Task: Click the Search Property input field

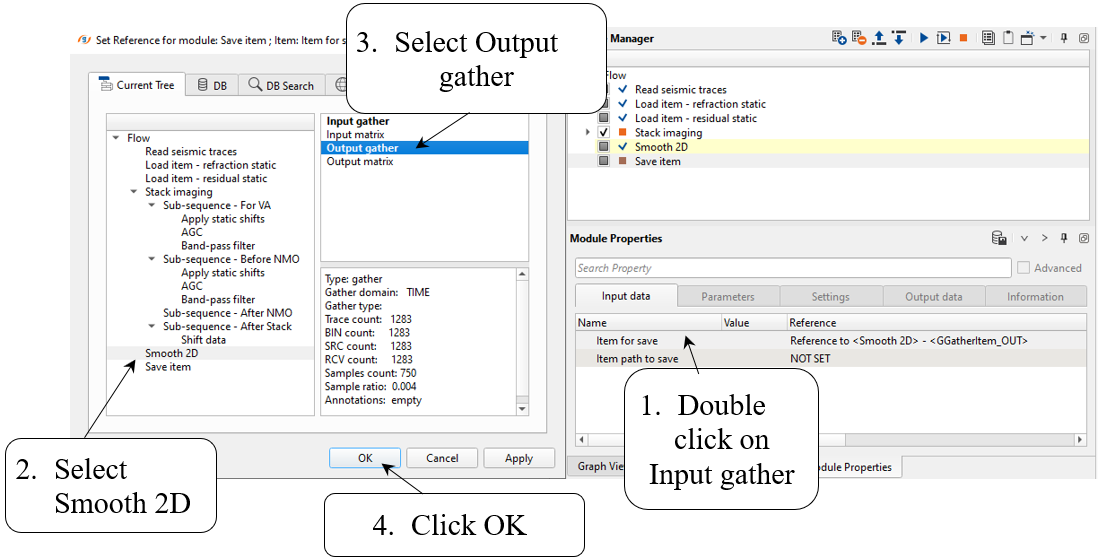Action: pos(792,268)
